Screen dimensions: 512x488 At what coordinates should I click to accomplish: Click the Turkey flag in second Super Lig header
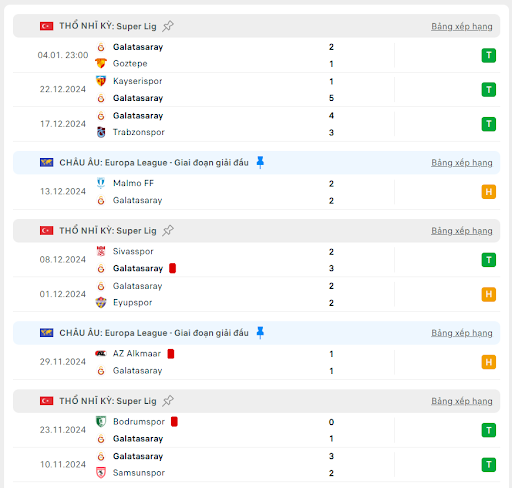tap(46, 231)
